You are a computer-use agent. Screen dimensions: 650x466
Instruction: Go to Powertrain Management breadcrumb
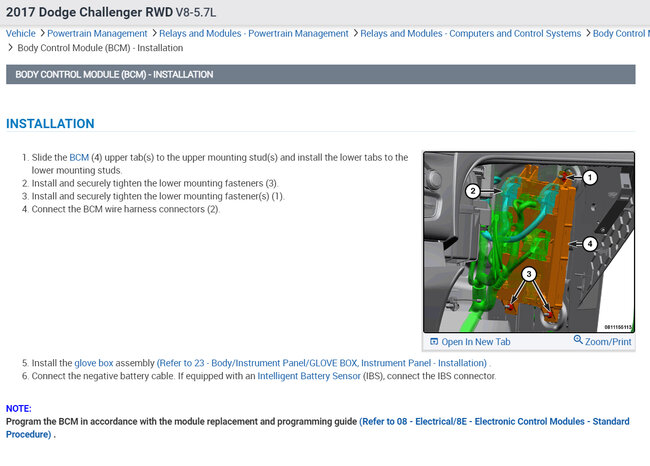click(97, 34)
